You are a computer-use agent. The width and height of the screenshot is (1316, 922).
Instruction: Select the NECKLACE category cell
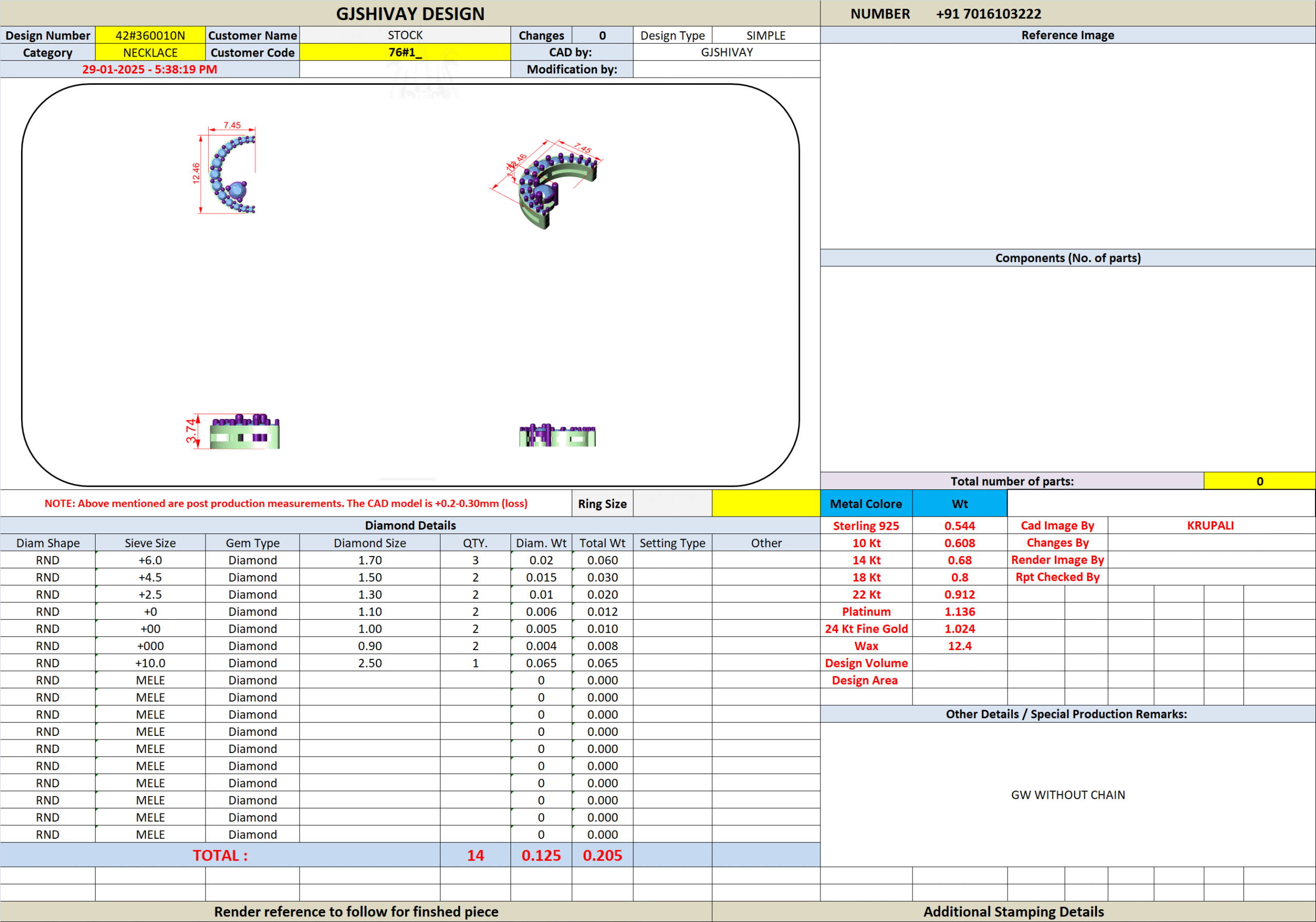coord(150,53)
